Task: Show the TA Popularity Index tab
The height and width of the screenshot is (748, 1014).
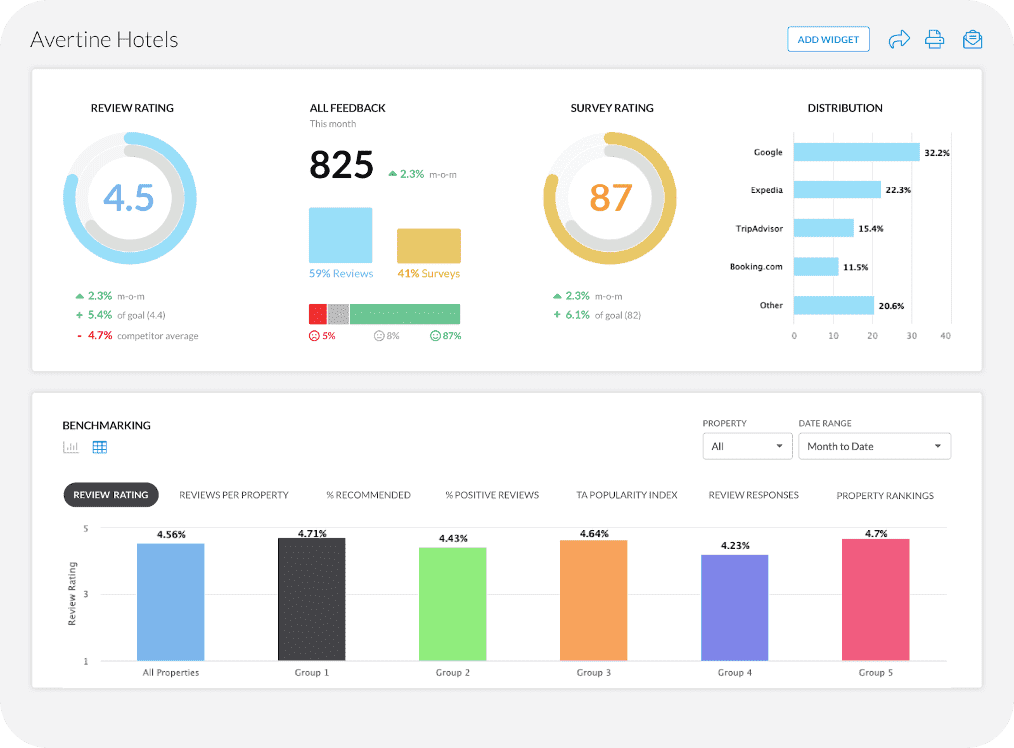Action: coord(626,495)
